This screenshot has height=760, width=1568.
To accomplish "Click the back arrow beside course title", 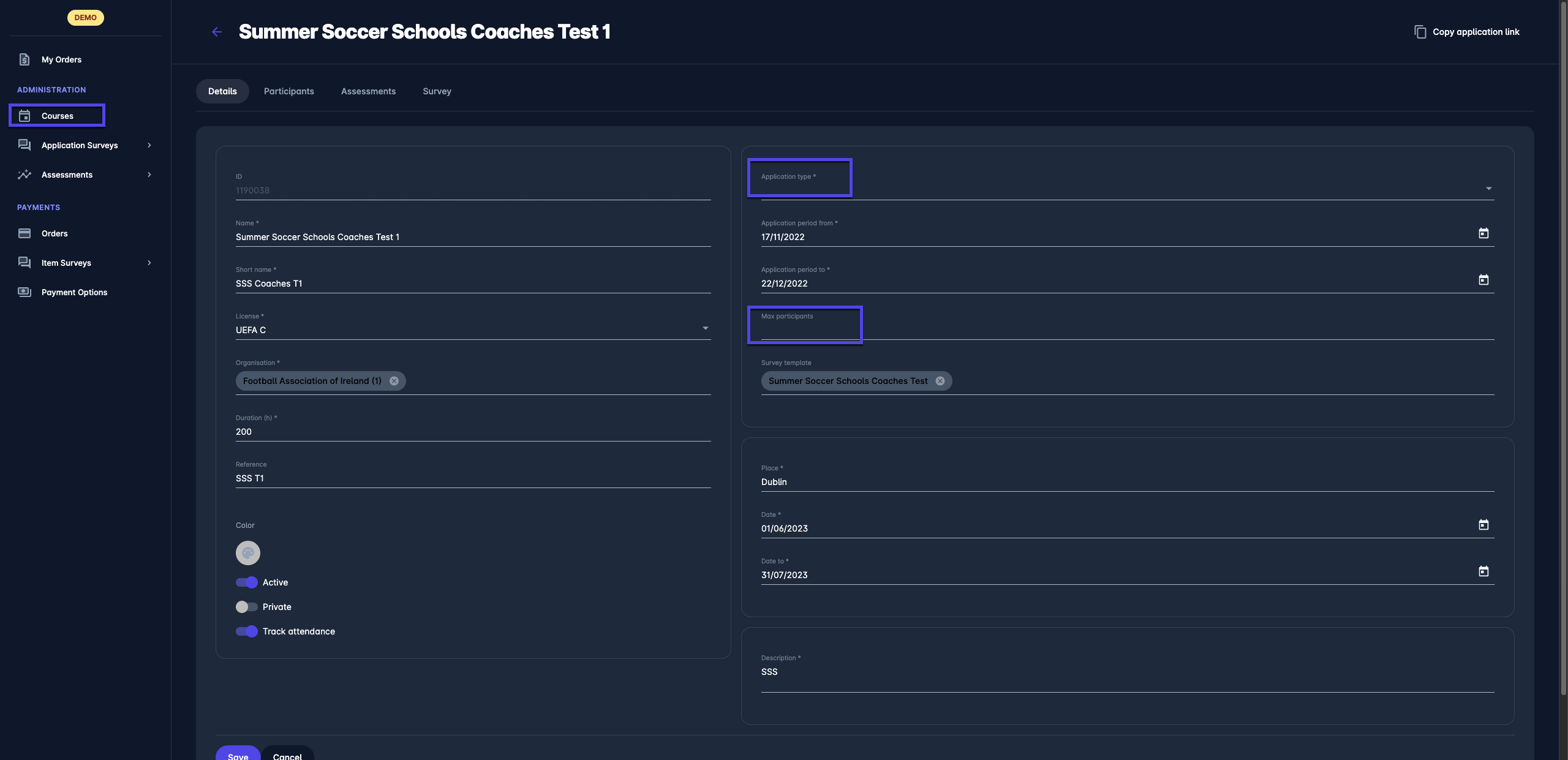I will tap(217, 32).
